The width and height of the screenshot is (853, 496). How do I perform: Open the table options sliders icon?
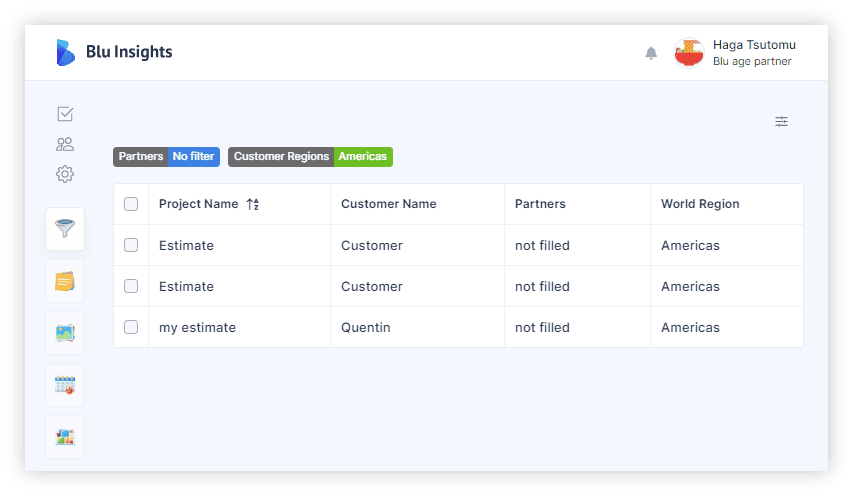click(x=781, y=121)
